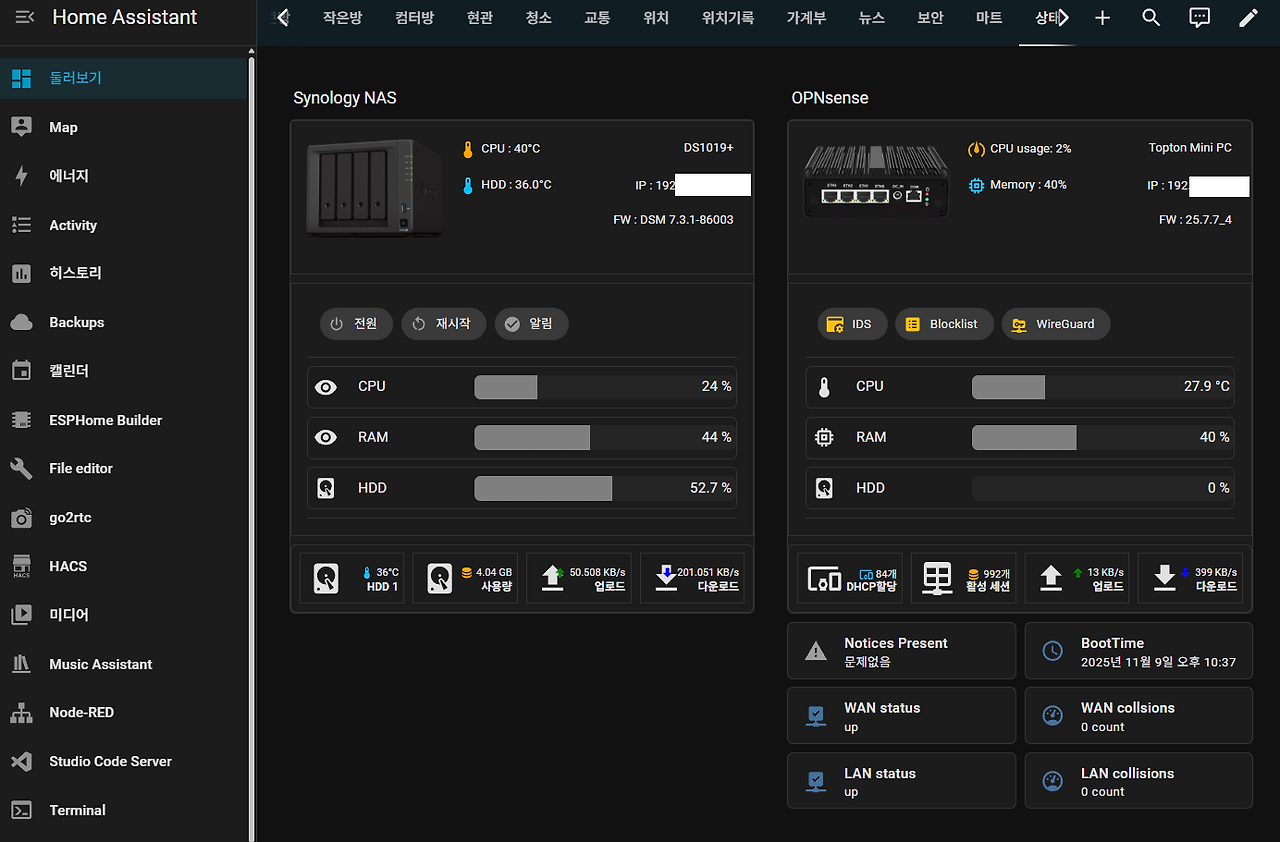Viewport: 1280px width, 842px height.
Task: Open the 캘린더 calendar page
Action: [x=123, y=371]
